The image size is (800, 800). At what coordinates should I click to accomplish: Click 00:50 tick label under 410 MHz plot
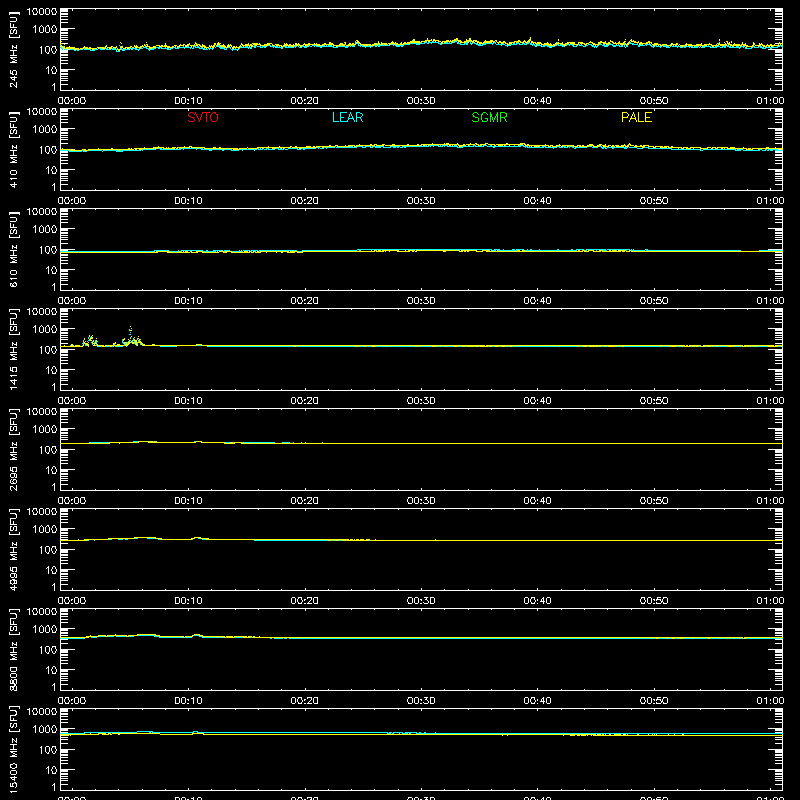[x=654, y=201]
